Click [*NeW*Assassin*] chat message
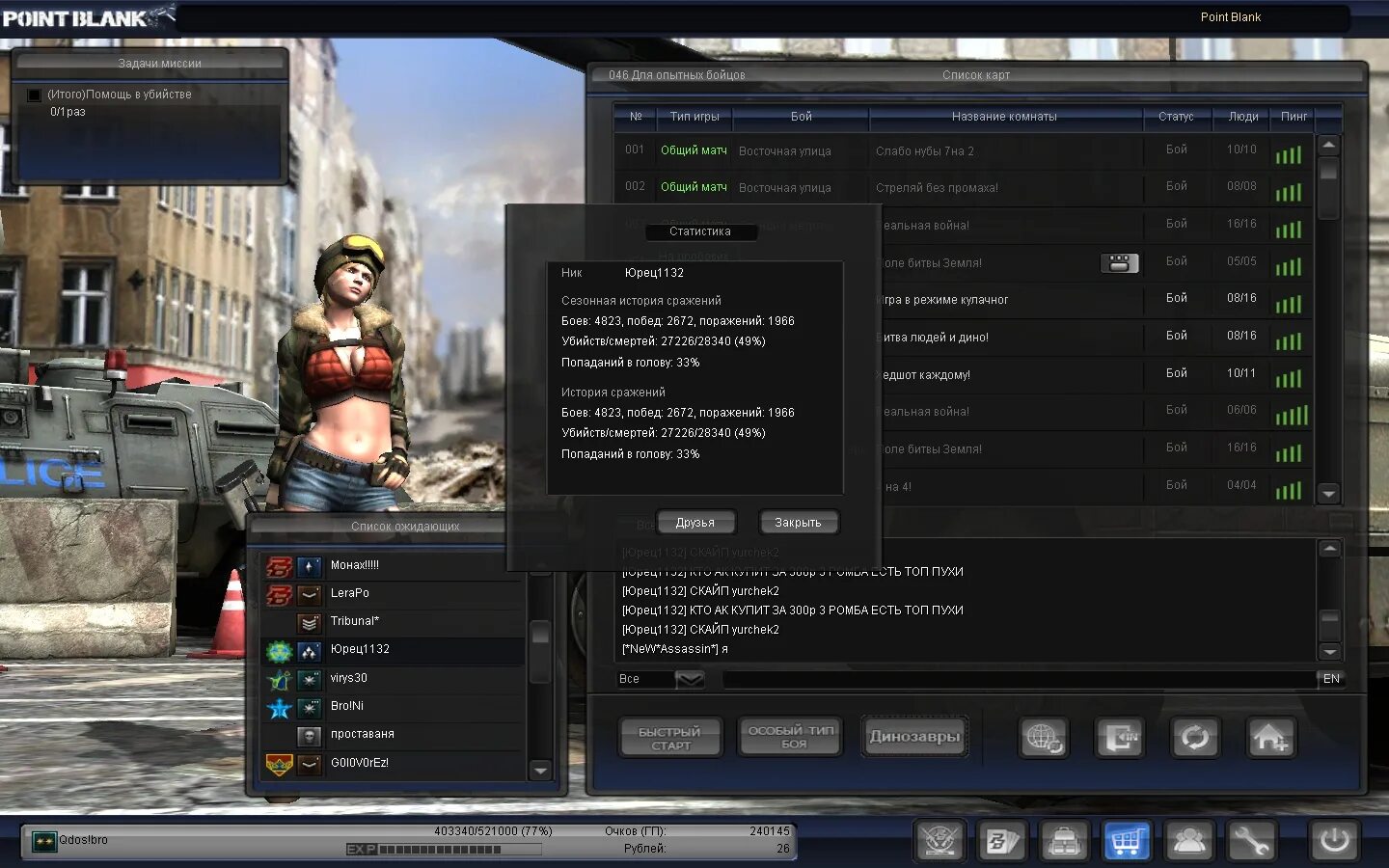The width and height of the screenshot is (1389, 868). click(675, 649)
